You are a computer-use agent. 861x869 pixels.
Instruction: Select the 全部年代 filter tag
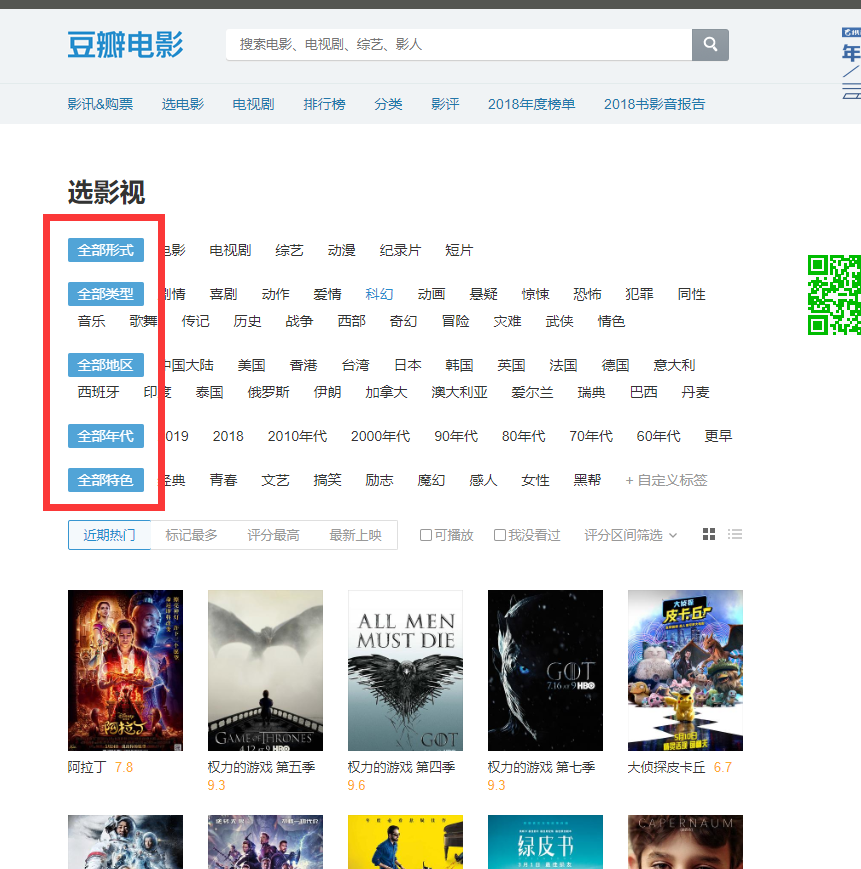click(106, 436)
